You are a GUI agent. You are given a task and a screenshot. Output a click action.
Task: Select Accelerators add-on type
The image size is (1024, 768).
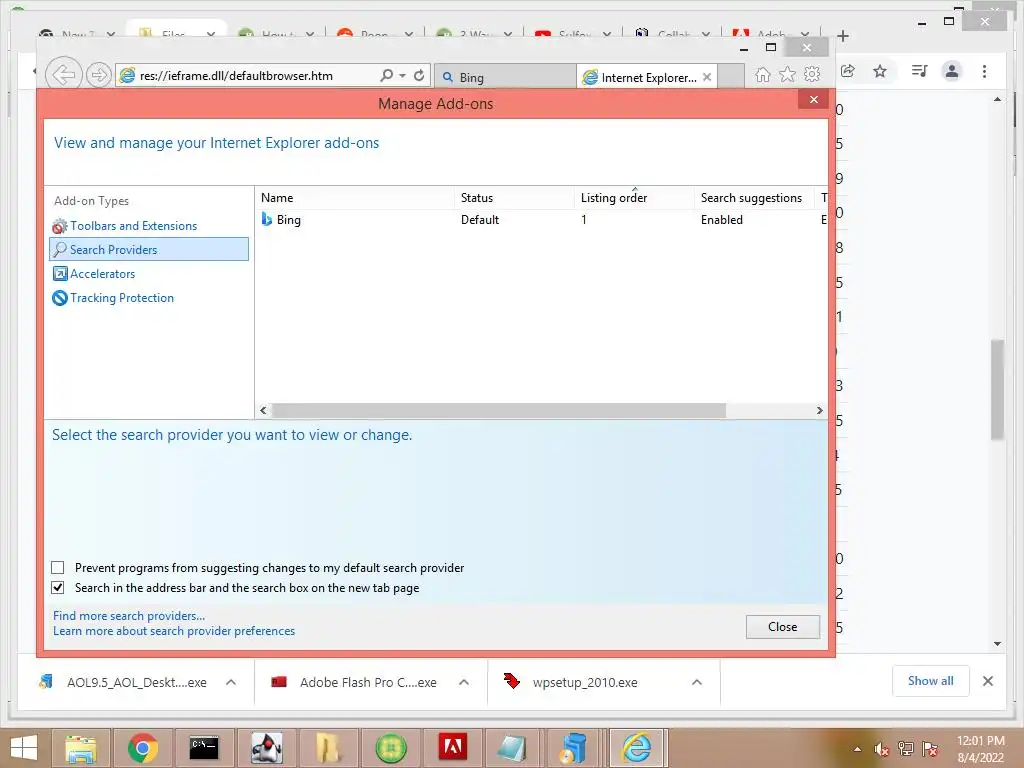pos(103,274)
